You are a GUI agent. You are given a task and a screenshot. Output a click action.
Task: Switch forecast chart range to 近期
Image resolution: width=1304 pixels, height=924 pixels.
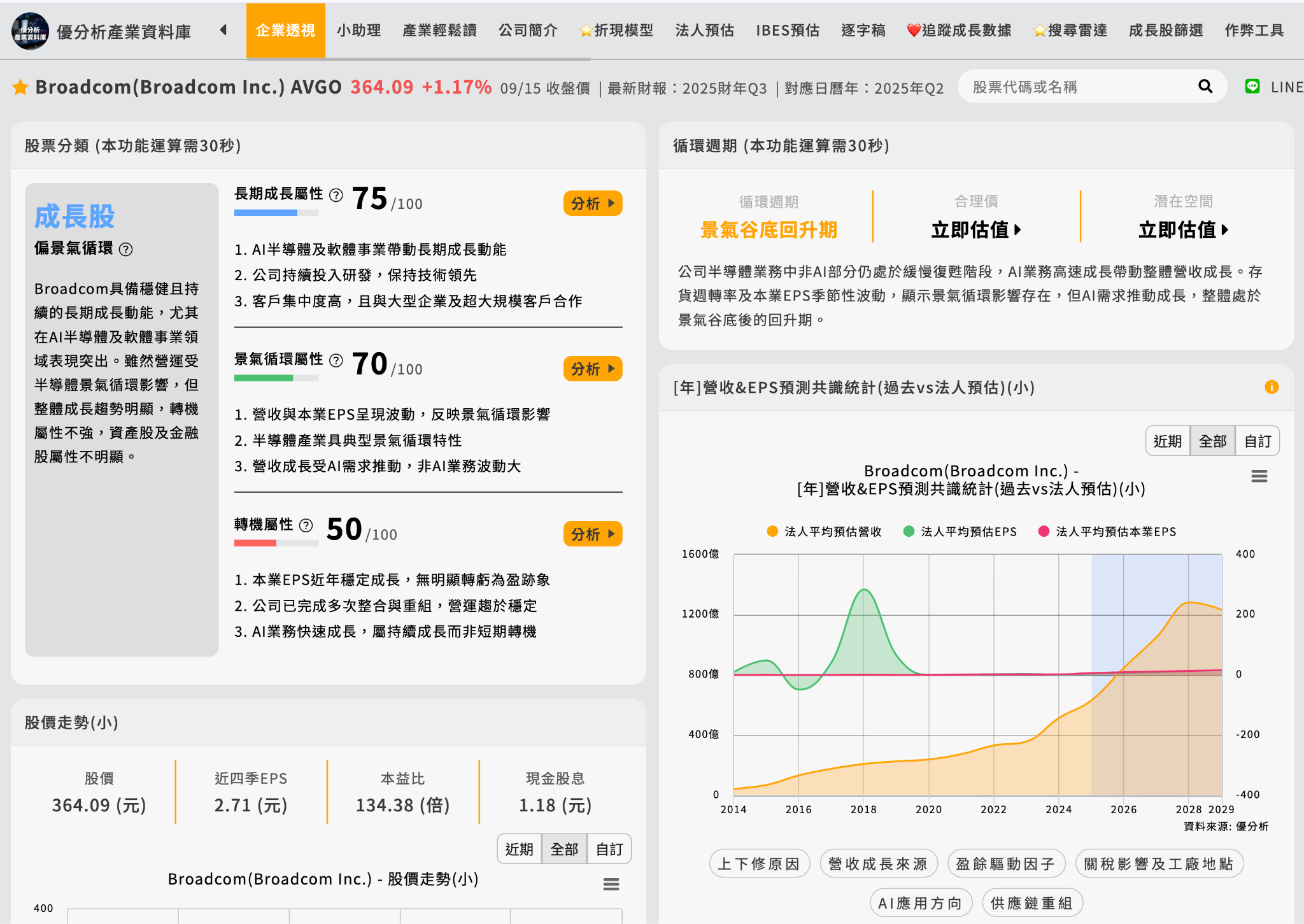click(1168, 440)
